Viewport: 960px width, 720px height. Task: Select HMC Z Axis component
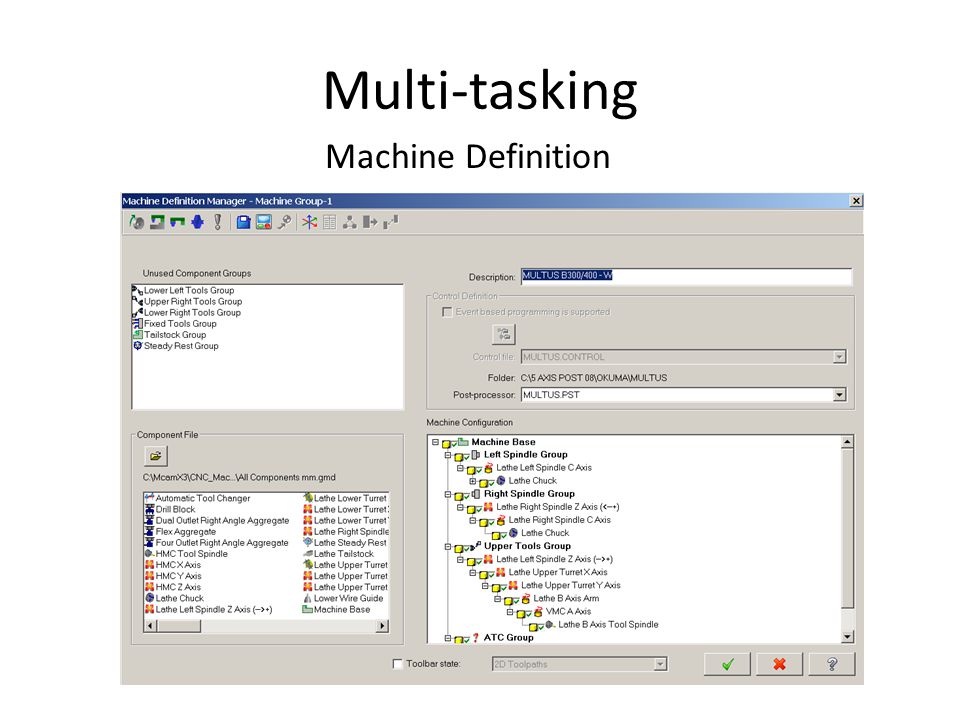[178, 587]
